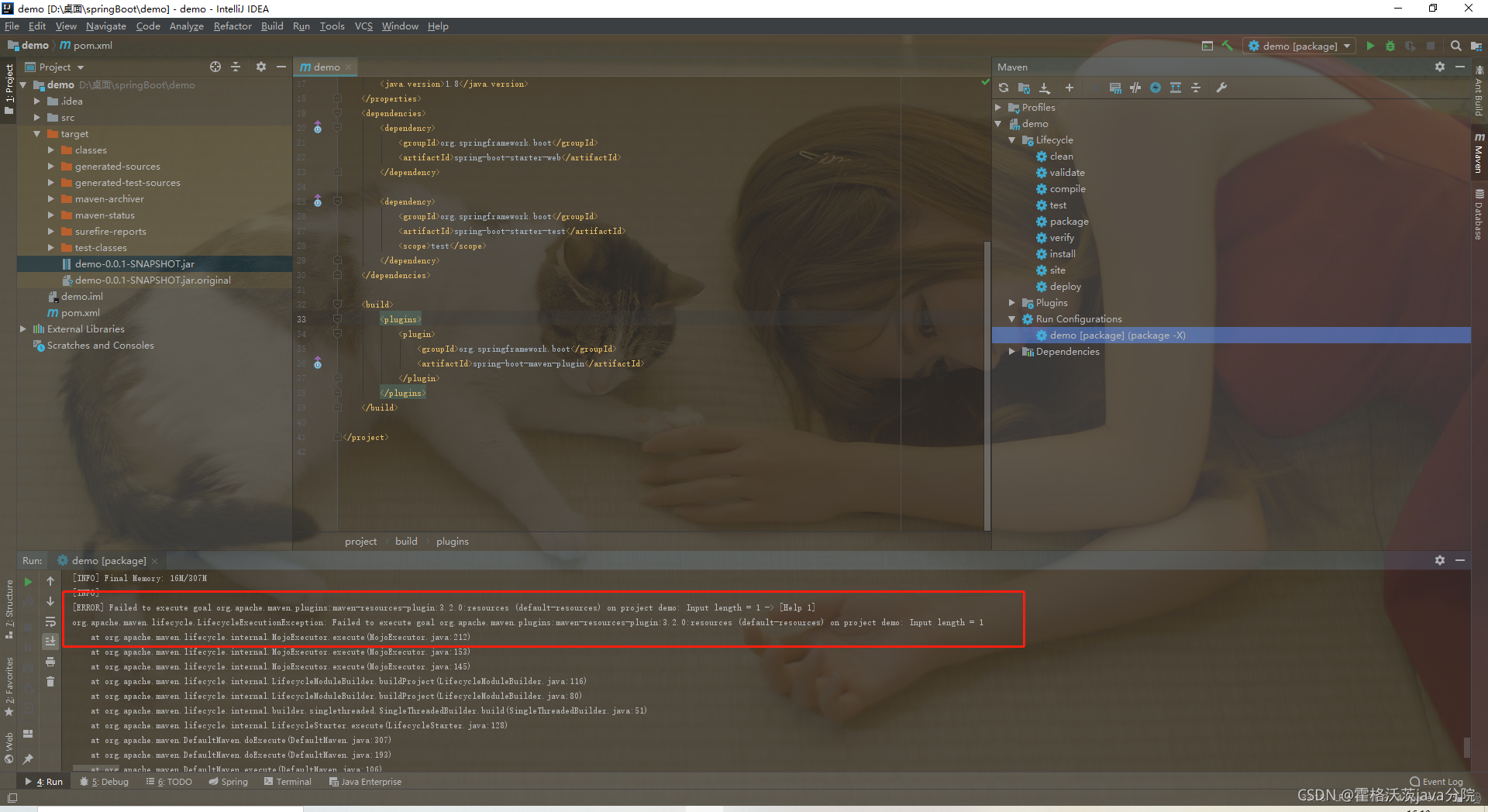Run demo [package] from main toolbar

[1370, 46]
